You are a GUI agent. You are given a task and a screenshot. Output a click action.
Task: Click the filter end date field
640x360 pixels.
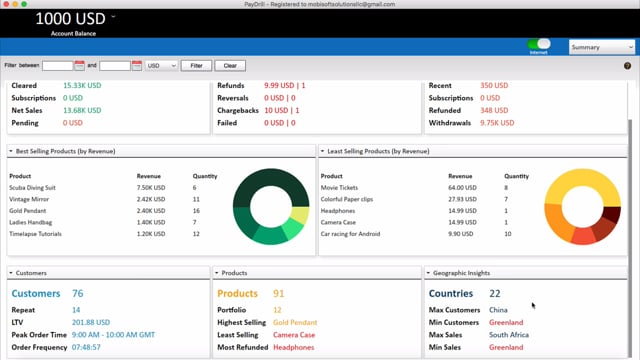(x=115, y=66)
